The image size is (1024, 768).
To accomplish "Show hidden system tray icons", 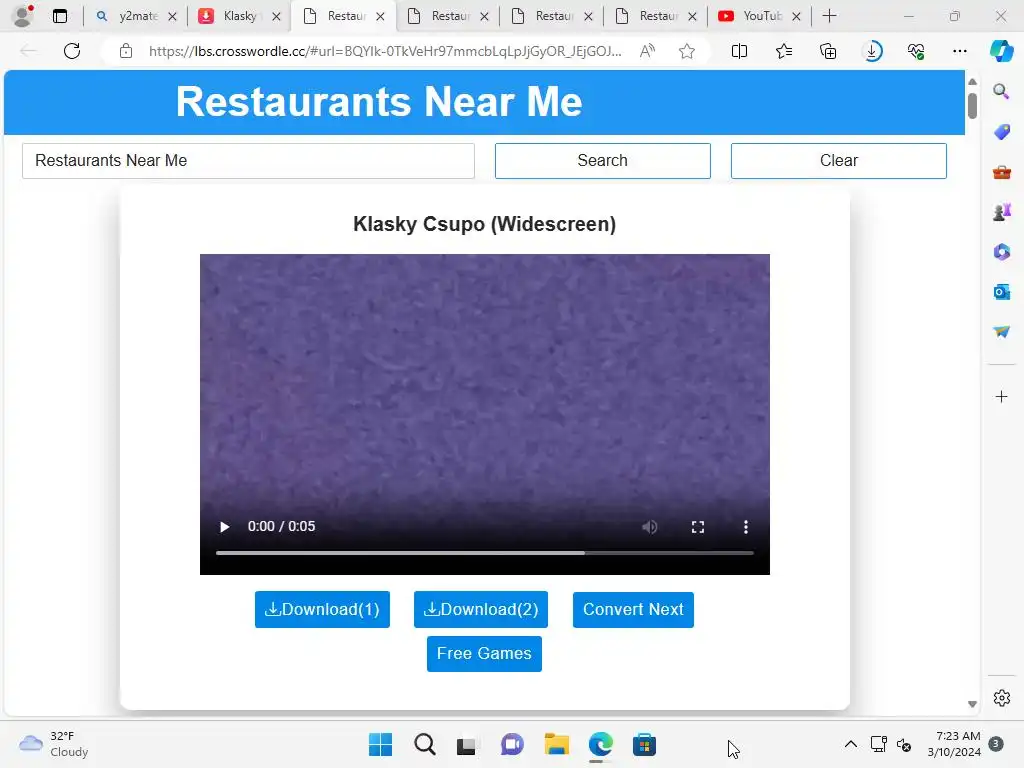I will pos(850,744).
